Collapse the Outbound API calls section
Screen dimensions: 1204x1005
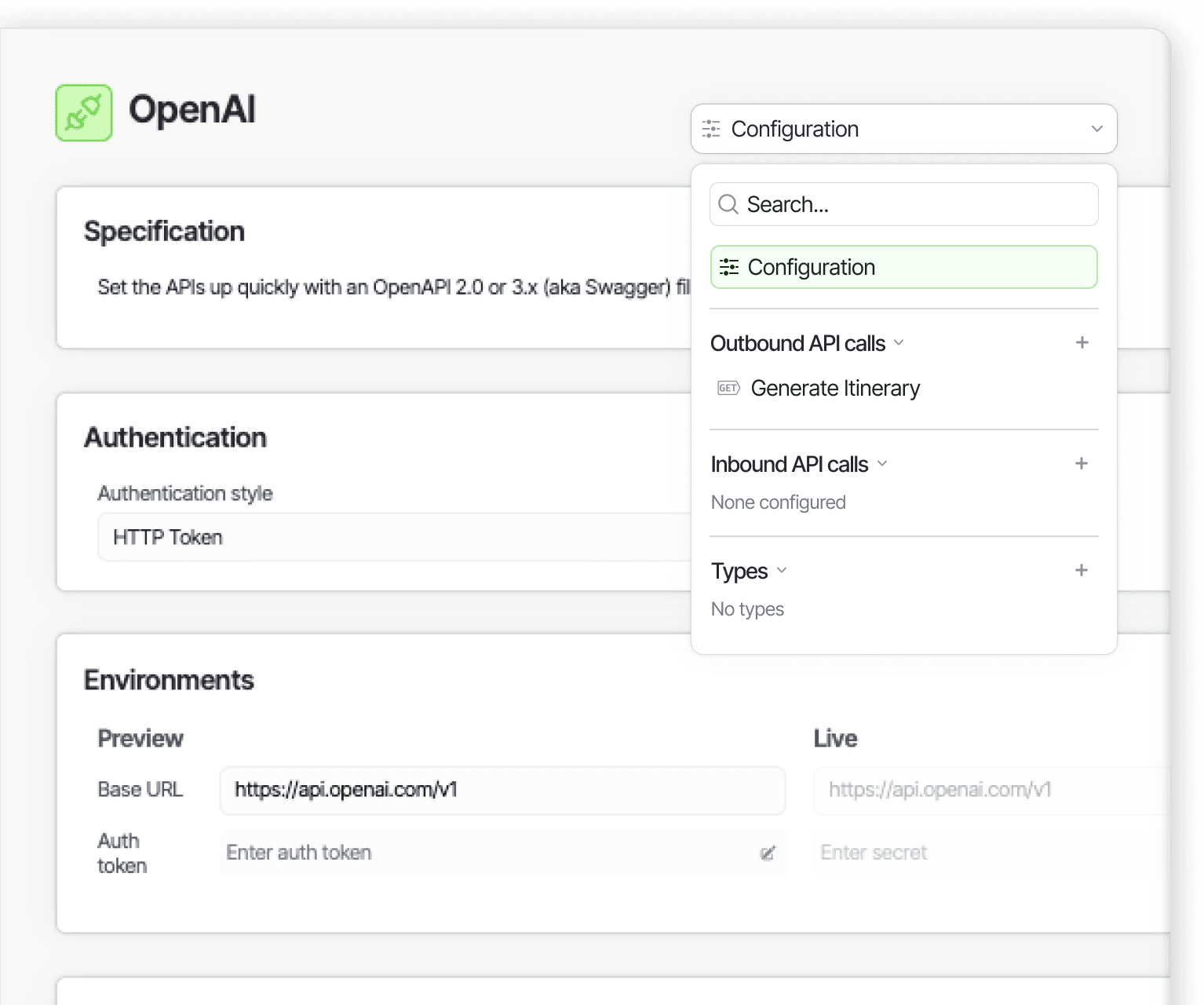(899, 342)
